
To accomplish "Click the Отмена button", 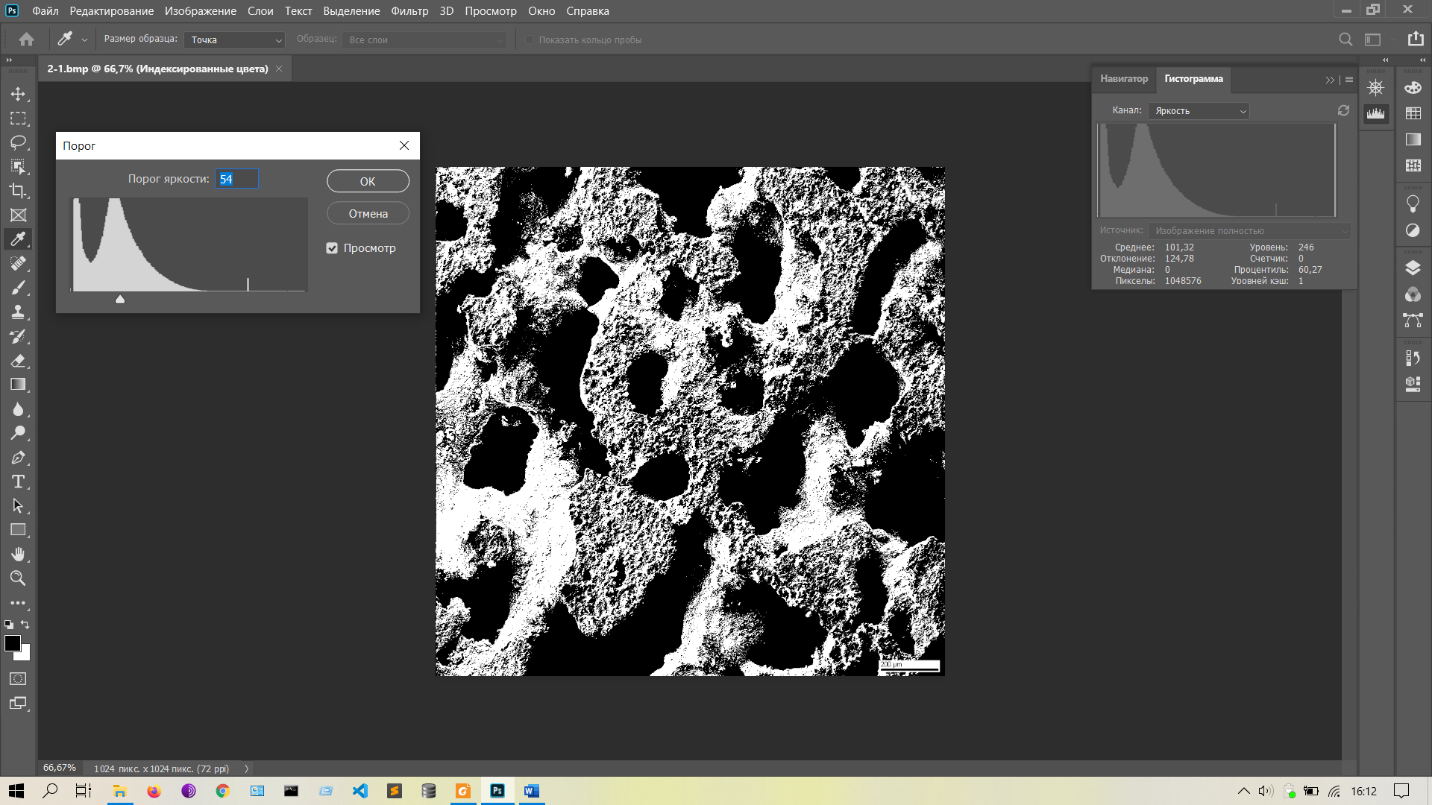I will click(367, 214).
